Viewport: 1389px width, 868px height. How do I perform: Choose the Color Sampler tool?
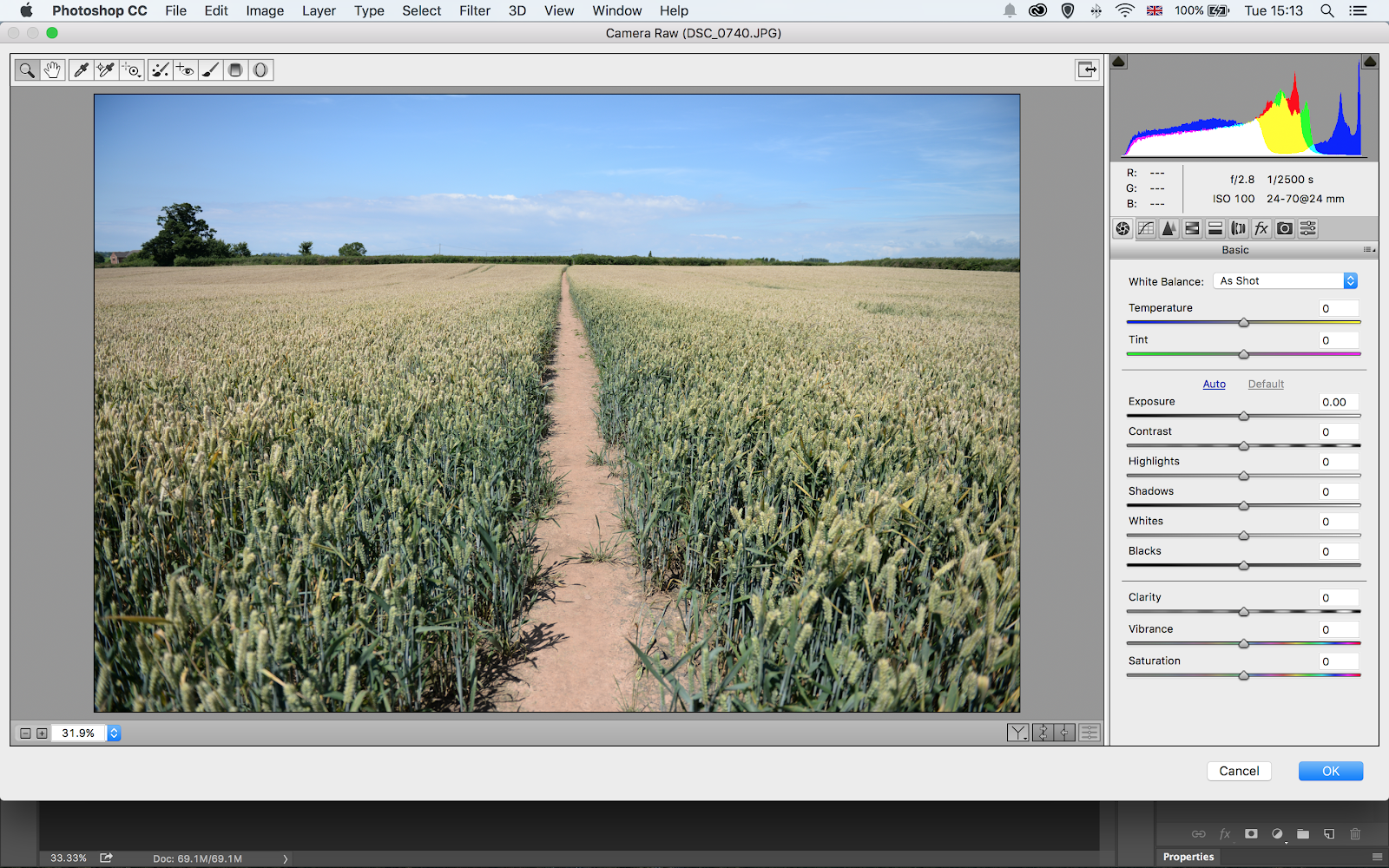pos(106,70)
